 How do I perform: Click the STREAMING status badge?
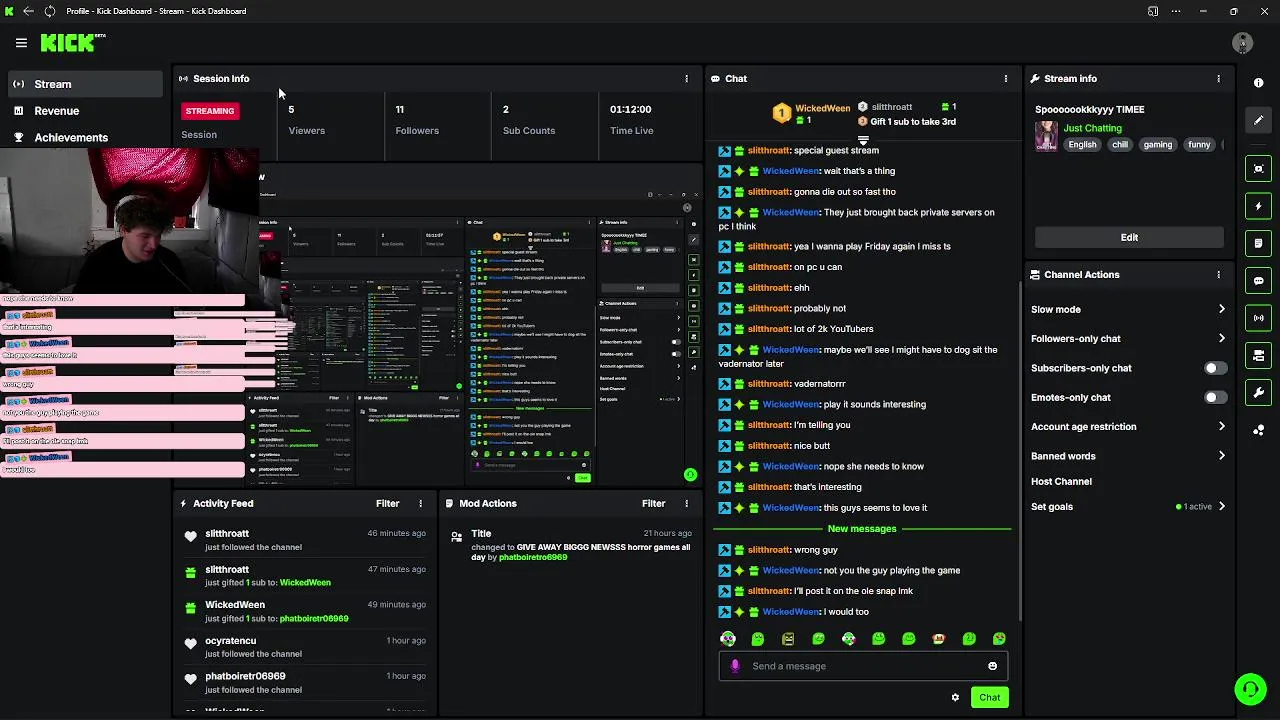coord(210,111)
